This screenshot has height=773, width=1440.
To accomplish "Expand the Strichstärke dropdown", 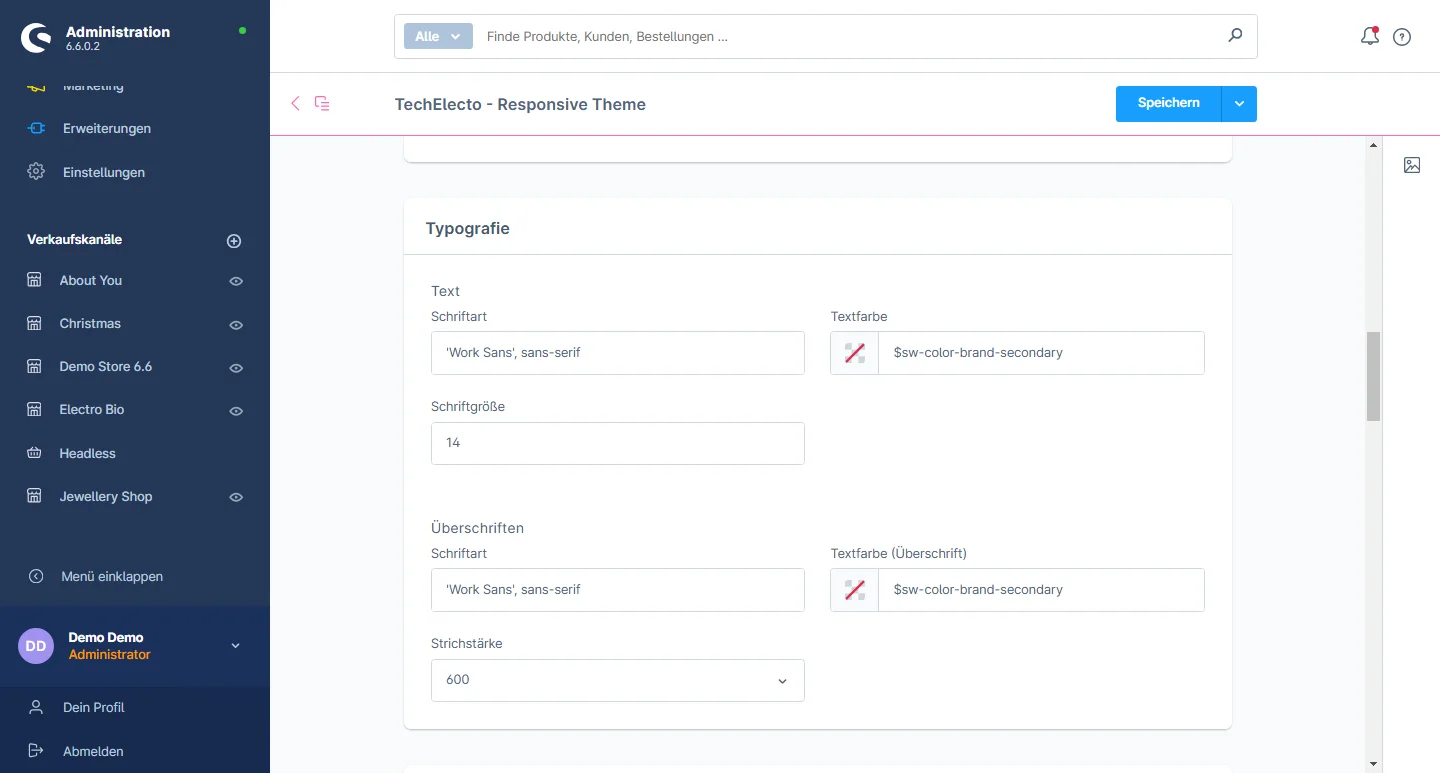I will pos(617,680).
